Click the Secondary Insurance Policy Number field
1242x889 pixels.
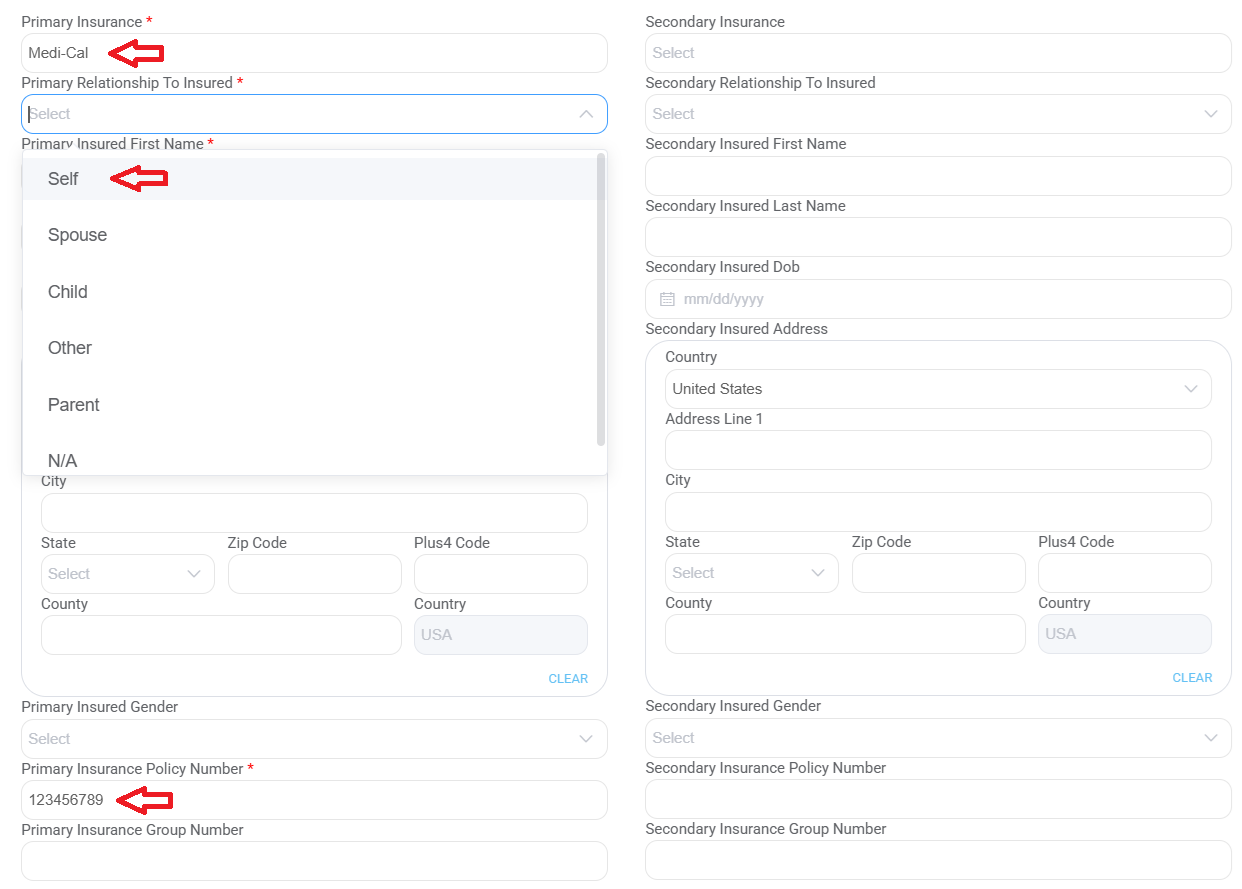[938, 799]
